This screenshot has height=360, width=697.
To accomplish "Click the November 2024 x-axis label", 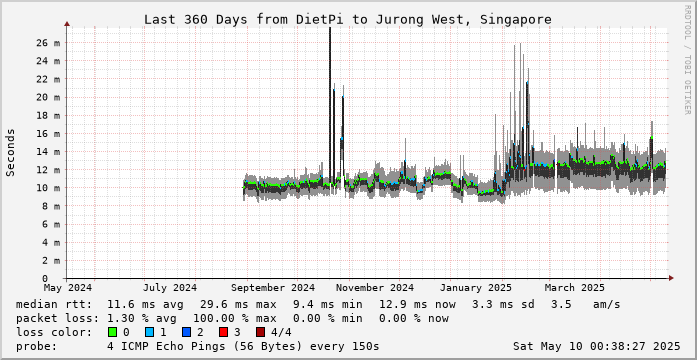I will (375, 288).
